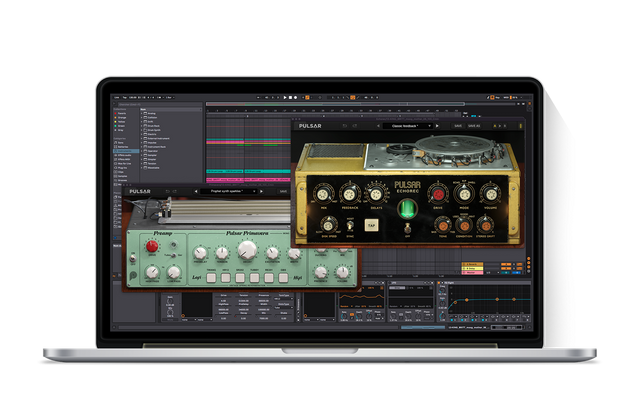Open the Classic feedback preset dropdown

pyautogui.click(x=406, y=126)
